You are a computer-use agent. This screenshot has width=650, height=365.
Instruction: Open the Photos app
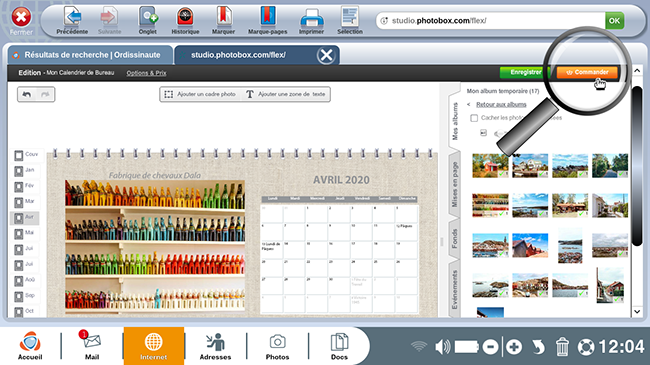(277, 346)
